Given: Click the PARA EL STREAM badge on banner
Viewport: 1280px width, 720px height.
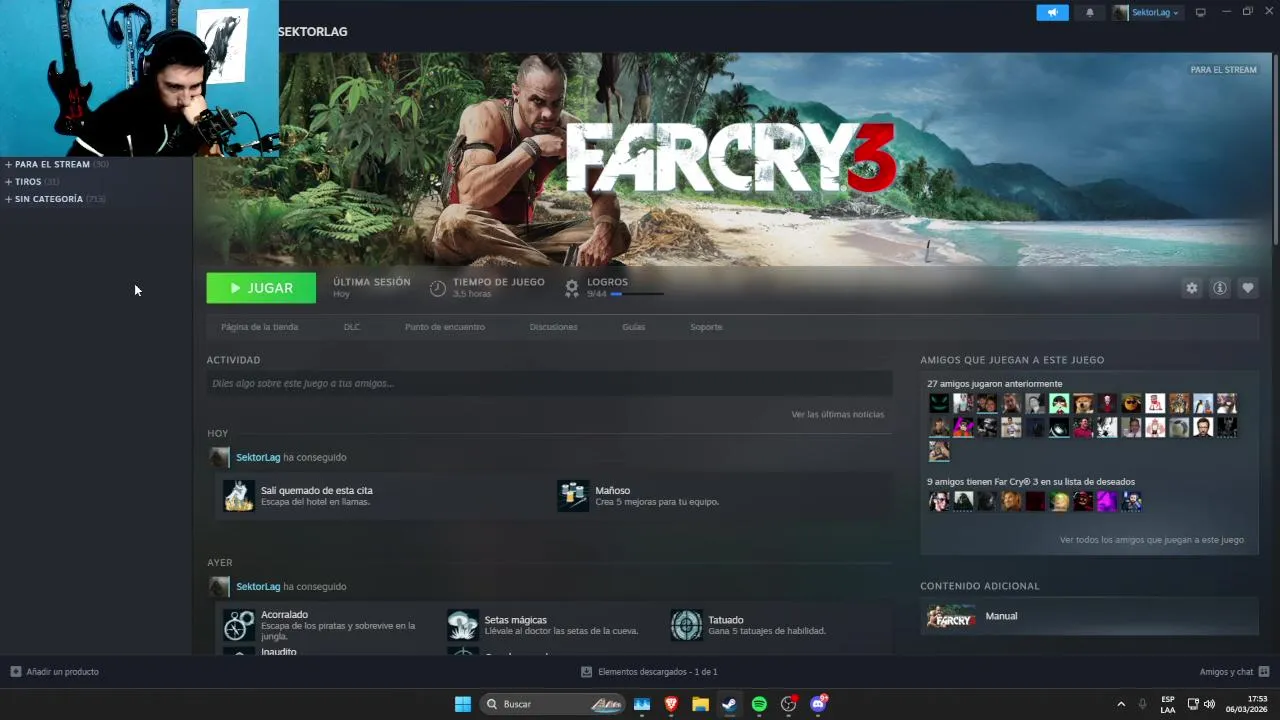Looking at the screenshot, I should (x=1224, y=70).
